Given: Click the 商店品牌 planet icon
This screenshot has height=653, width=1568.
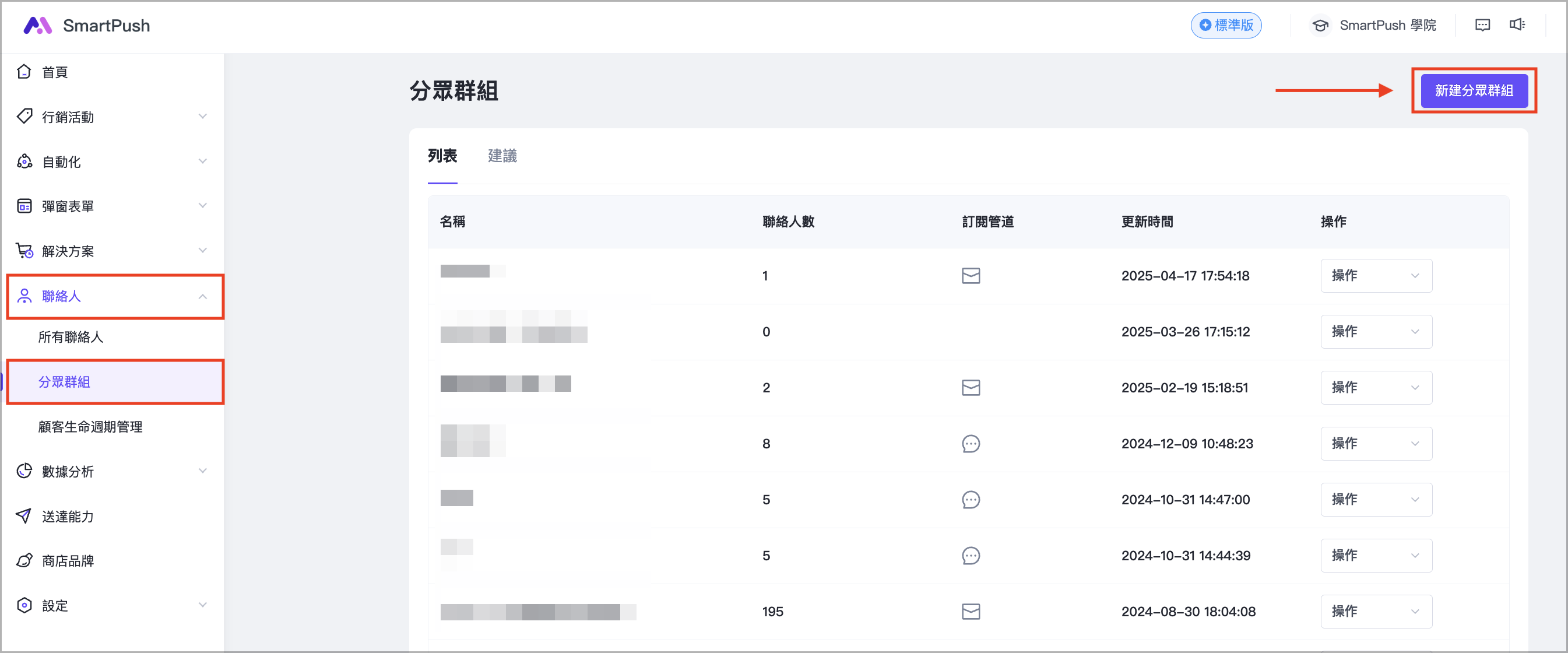Looking at the screenshot, I should 24,560.
